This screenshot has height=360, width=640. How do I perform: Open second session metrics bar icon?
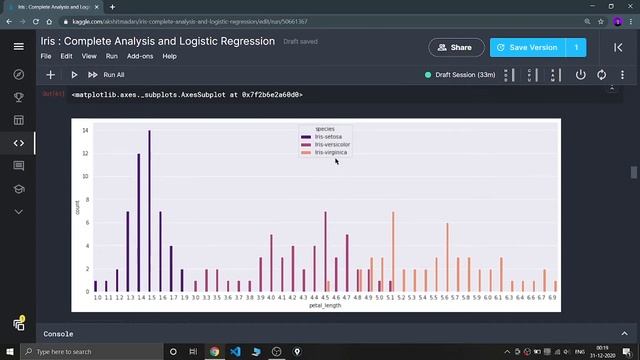coord(533,75)
